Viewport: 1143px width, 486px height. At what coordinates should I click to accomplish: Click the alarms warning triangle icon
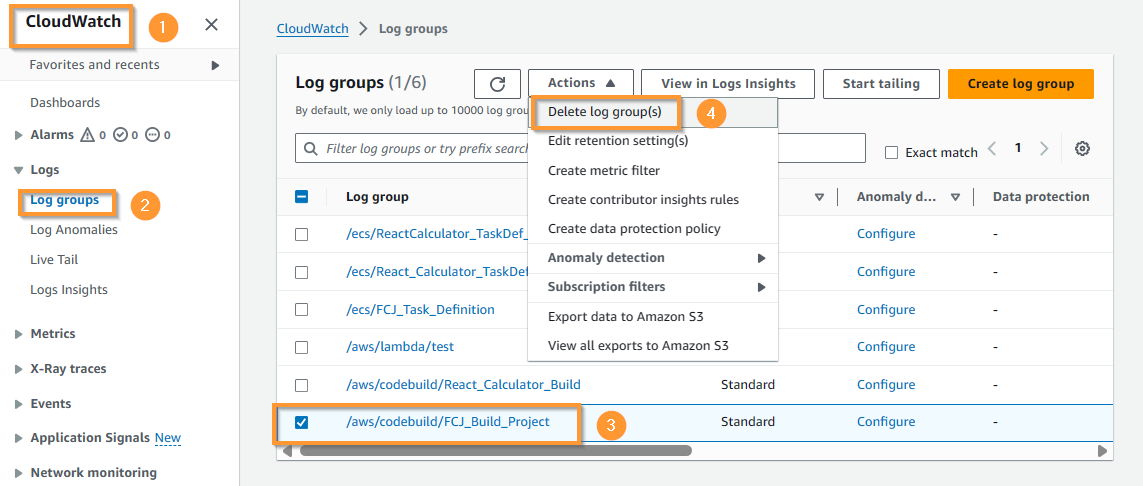[x=87, y=135]
